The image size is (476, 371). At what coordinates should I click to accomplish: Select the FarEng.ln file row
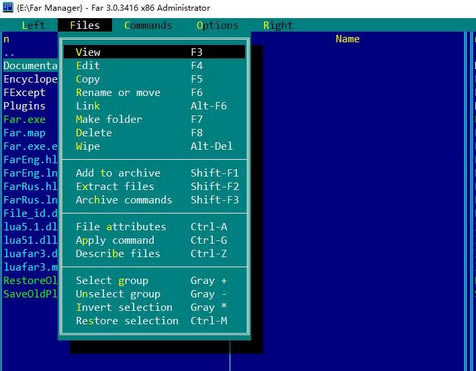[x=30, y=173]
